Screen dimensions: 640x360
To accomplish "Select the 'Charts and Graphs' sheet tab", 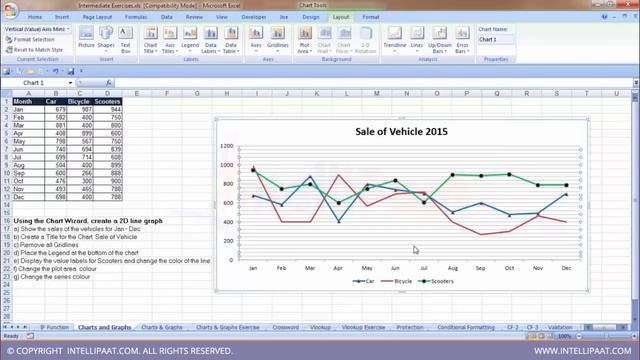I will click(104, 327).
